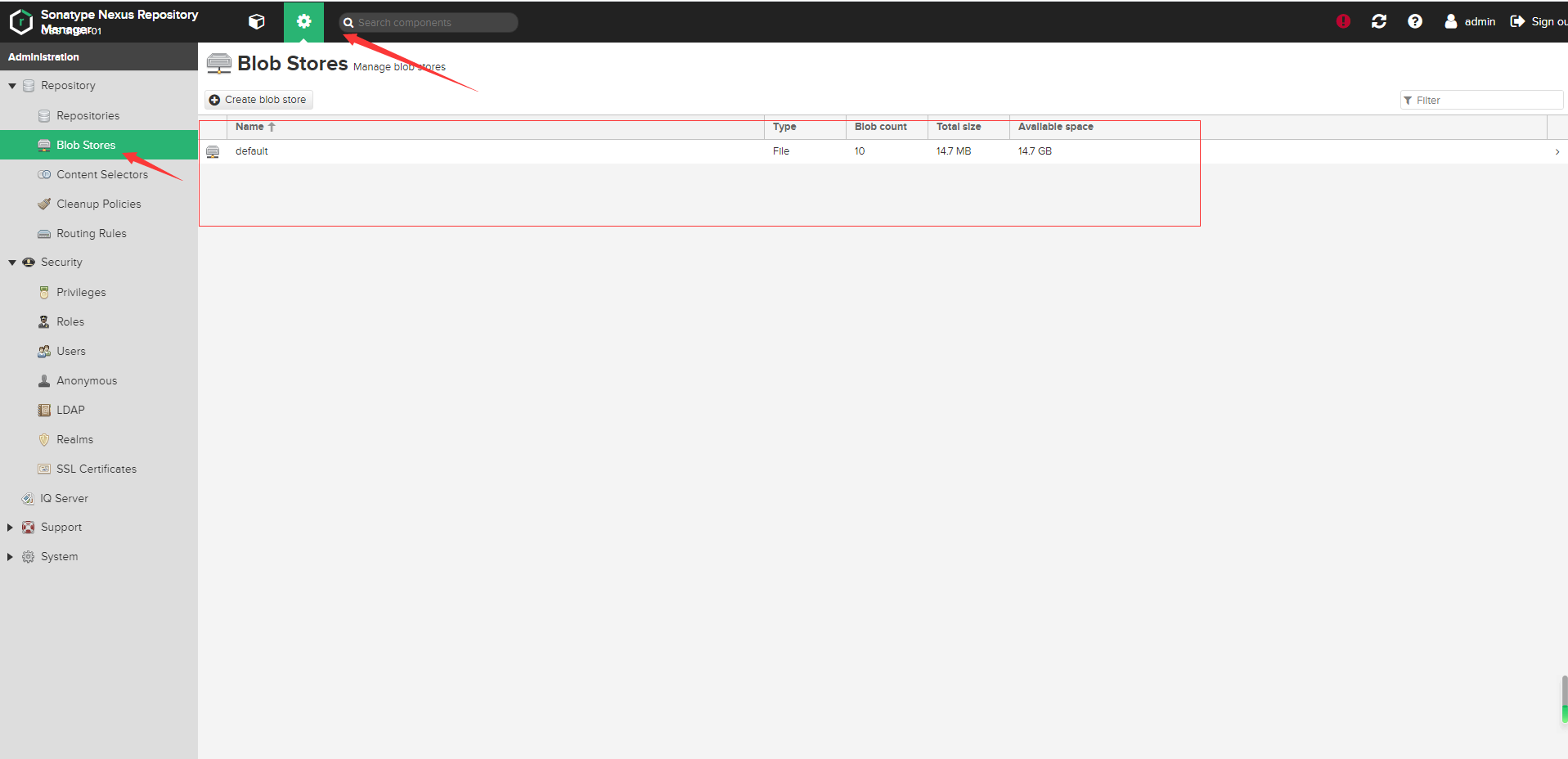The width and height of the screenshot is (1568, 759).
Task: Select the default blob store name
Action: click(252, 151)
